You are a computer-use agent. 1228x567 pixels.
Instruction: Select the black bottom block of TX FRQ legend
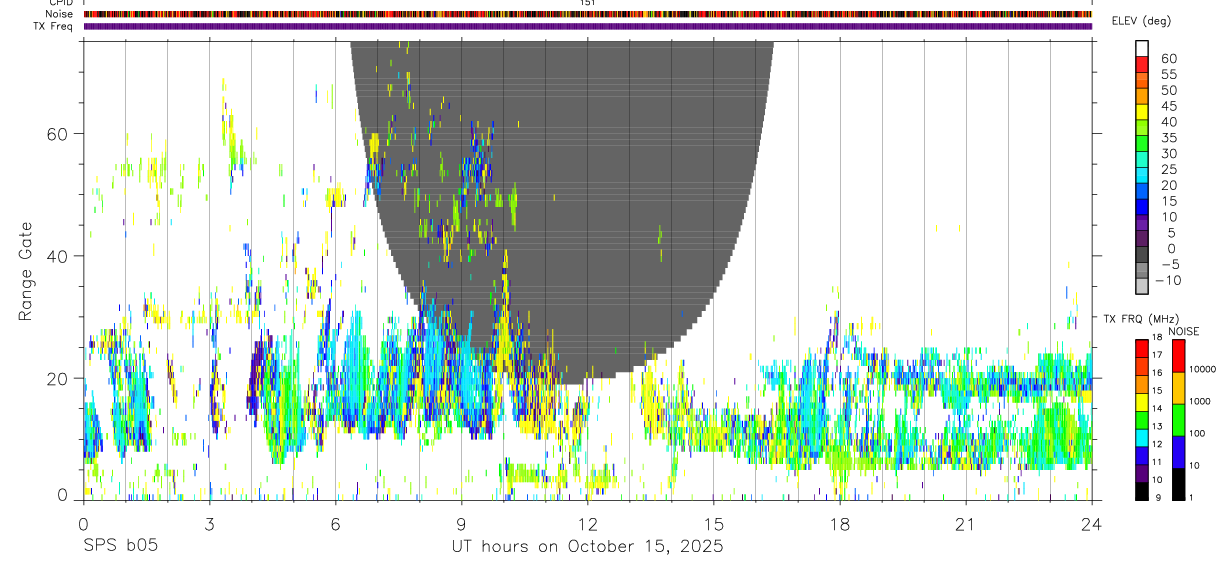1141,491
